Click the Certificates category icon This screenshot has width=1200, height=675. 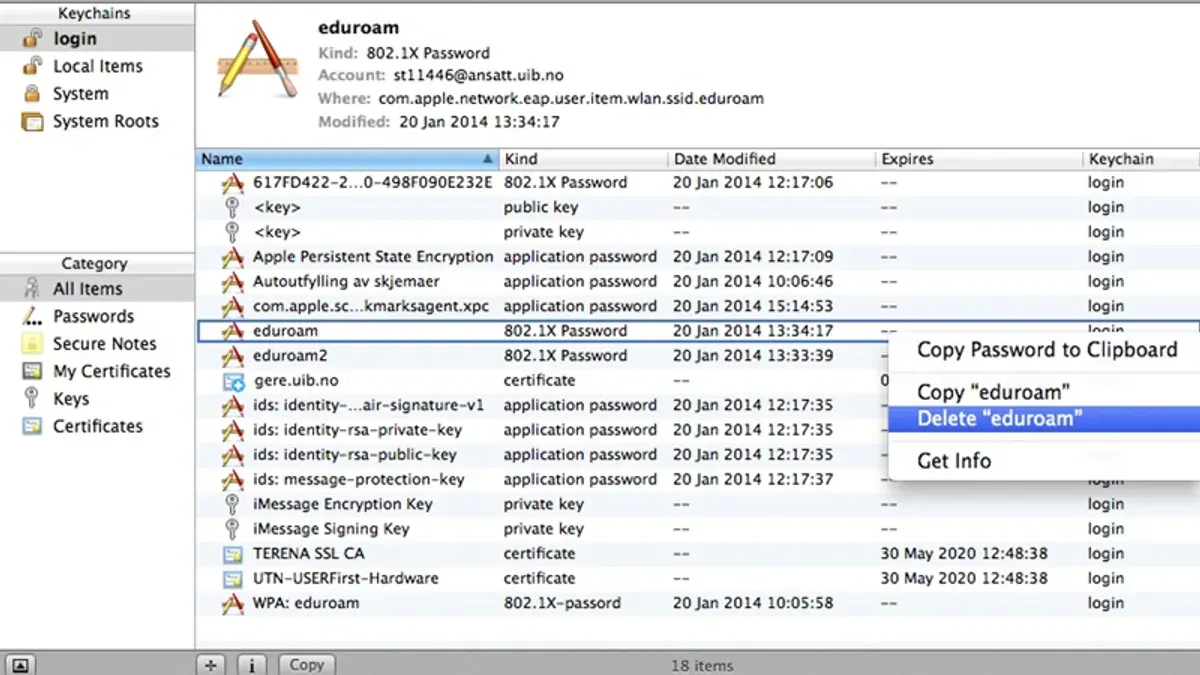(x=32, y=426)
